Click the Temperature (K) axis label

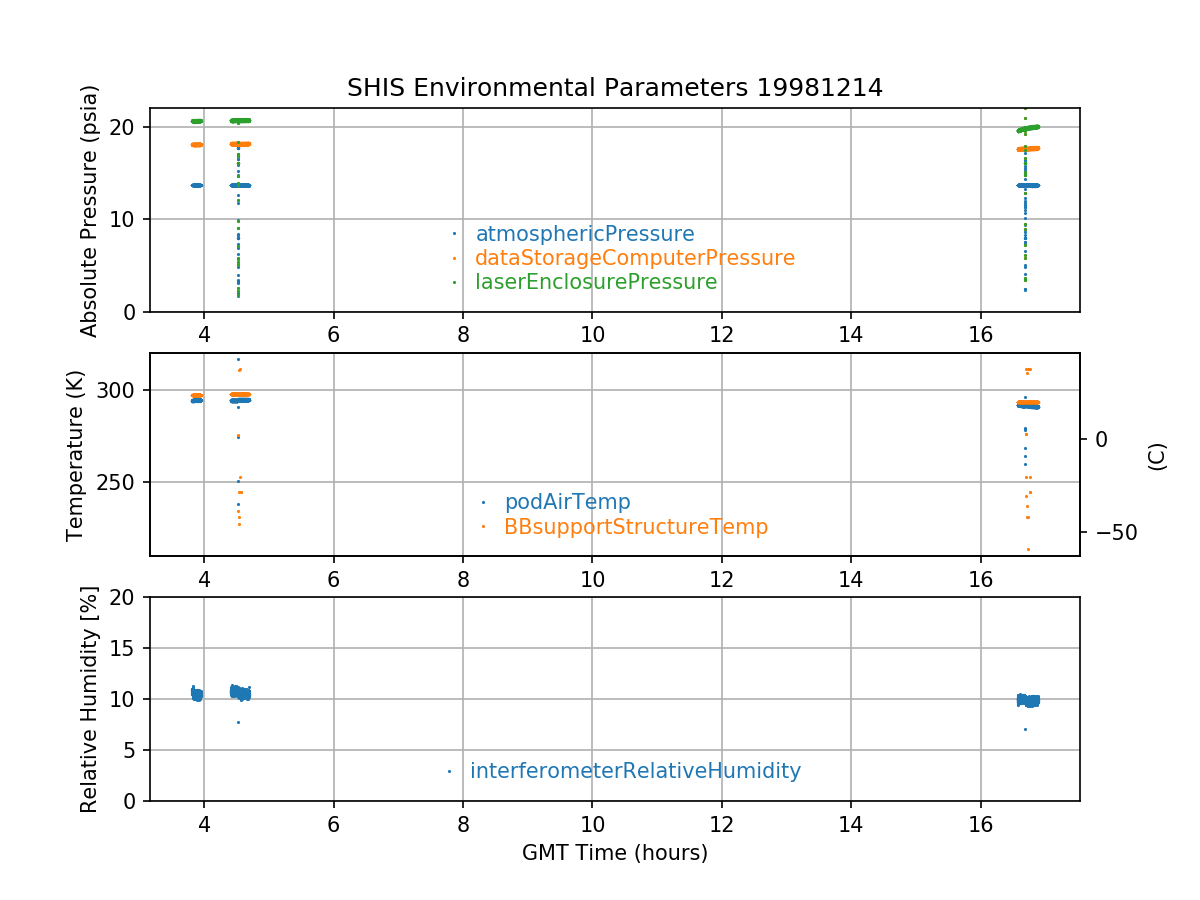(75, 455)
